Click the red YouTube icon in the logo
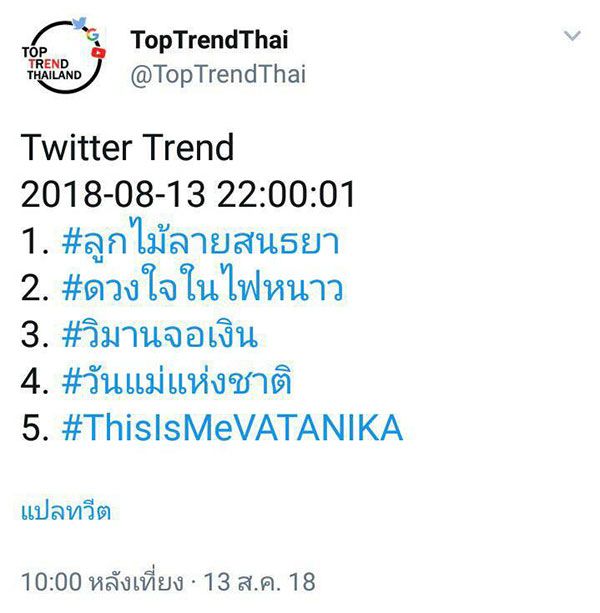The height and width of the screenshot is (613, 600). (x=98, y=51)
